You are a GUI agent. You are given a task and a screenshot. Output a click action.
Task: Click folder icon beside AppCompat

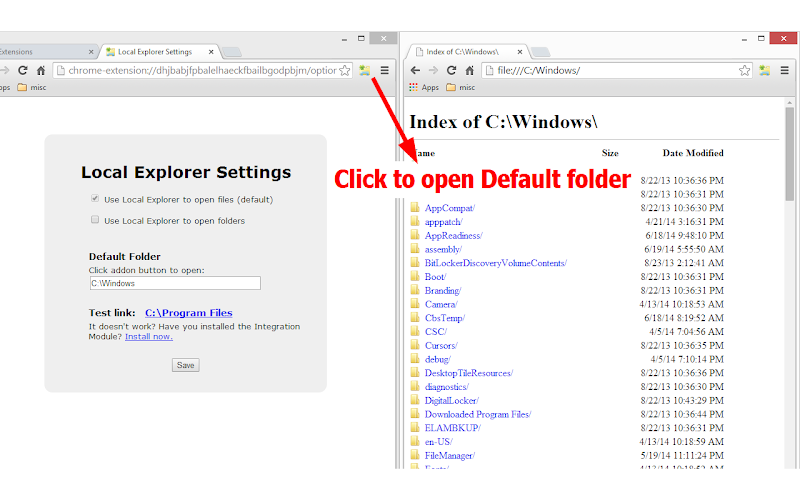[x=415, y=207]
